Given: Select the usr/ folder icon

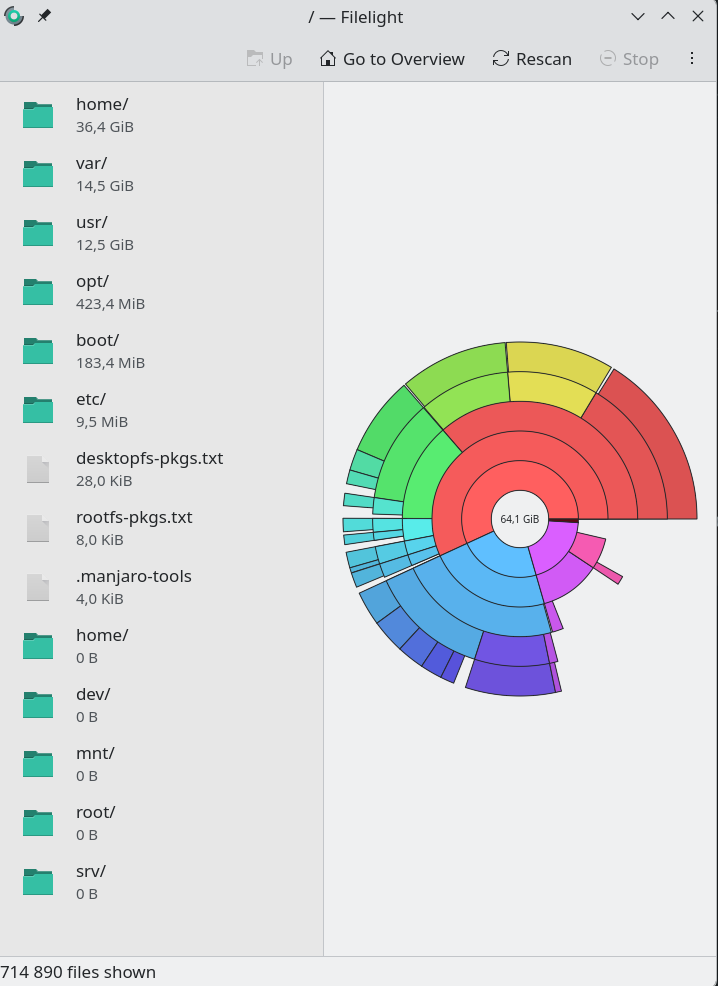Looking at the screenshot, I should 38,233.
